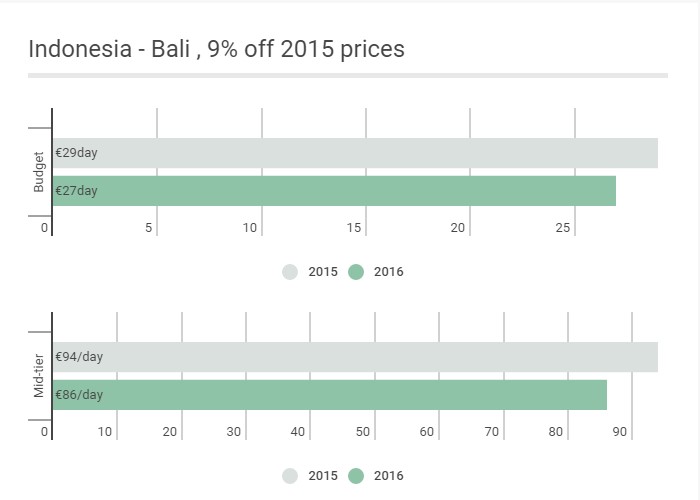The width and height of the screenshot is (700, 500).
Task: Click the 10 tick label on Mid-tier axis
Action: point(105,432)
